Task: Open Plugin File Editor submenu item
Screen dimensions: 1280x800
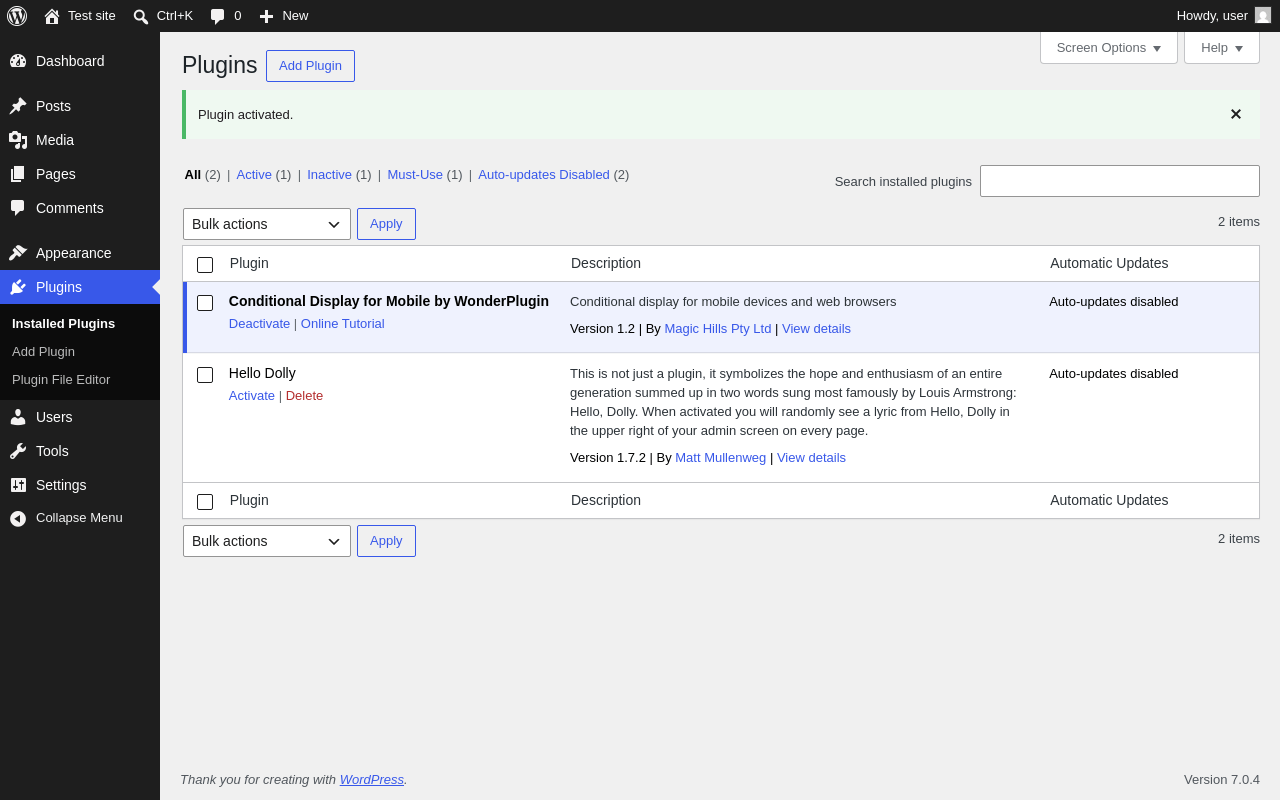Action: click(61, 380)
